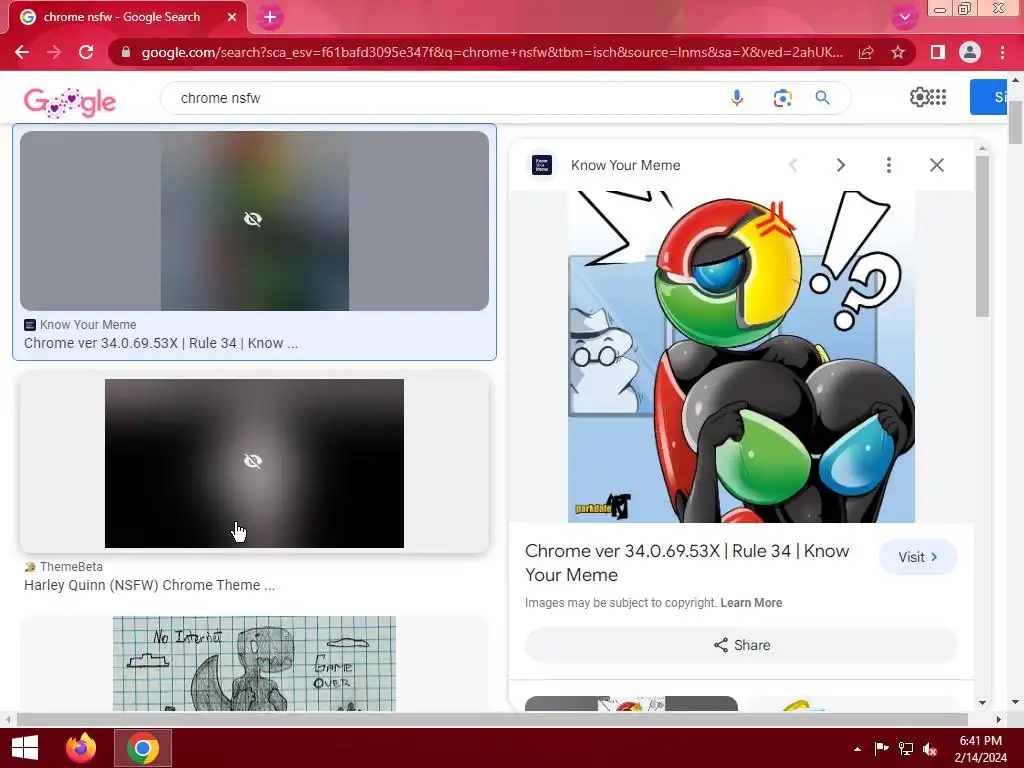Close the image preview panel
Image resolution: width=1024 pixels, height=768 pixels.
(936, 165)
